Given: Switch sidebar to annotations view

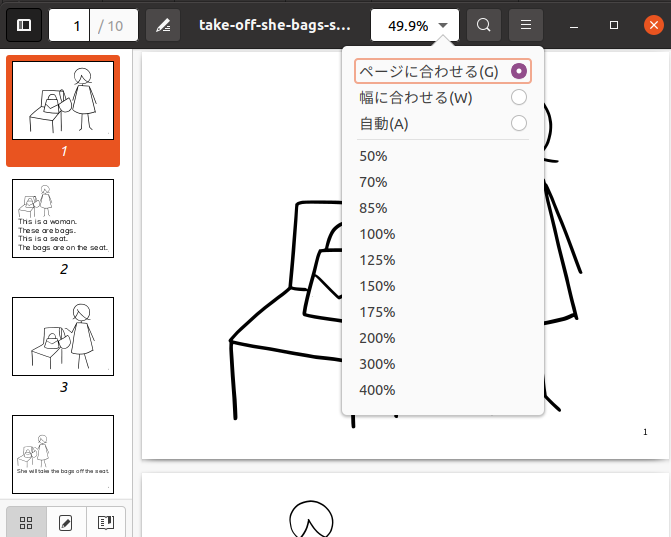Looking at the screenshot, I should click(66, 522).
